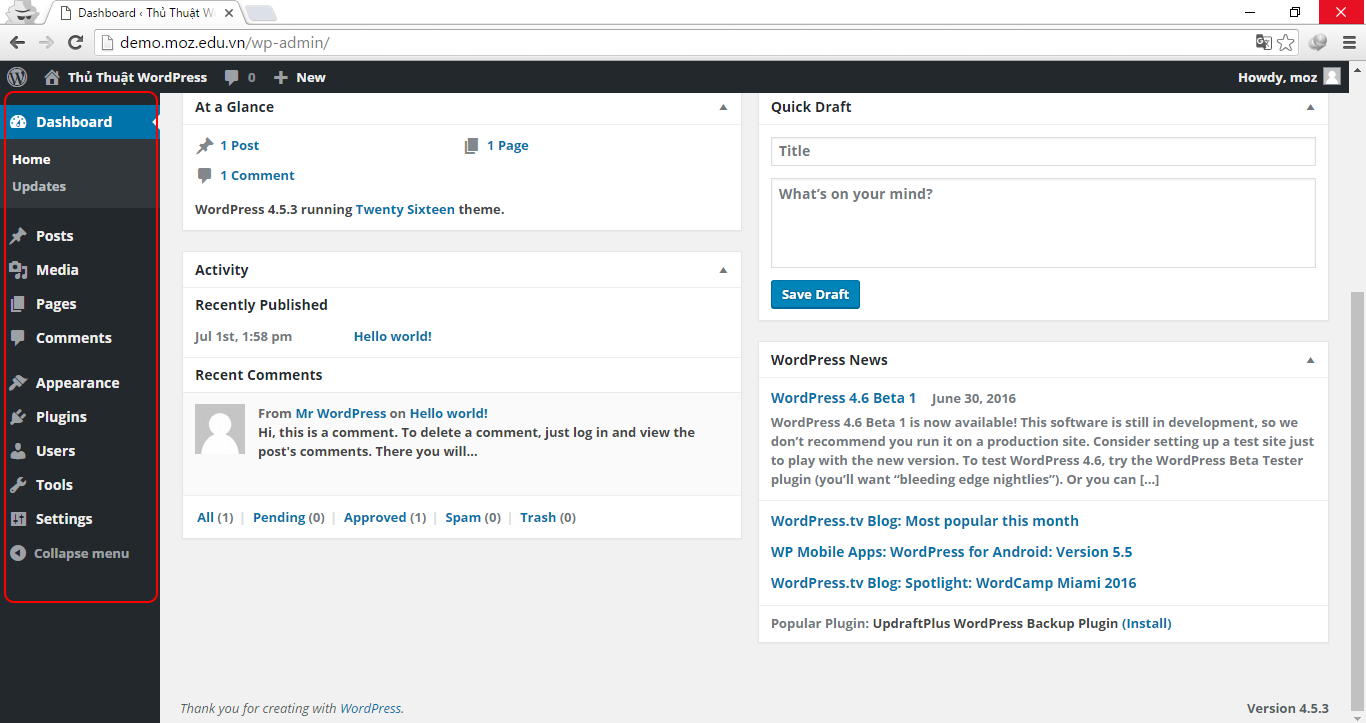Click the browser forward arrow

[46, 42]
